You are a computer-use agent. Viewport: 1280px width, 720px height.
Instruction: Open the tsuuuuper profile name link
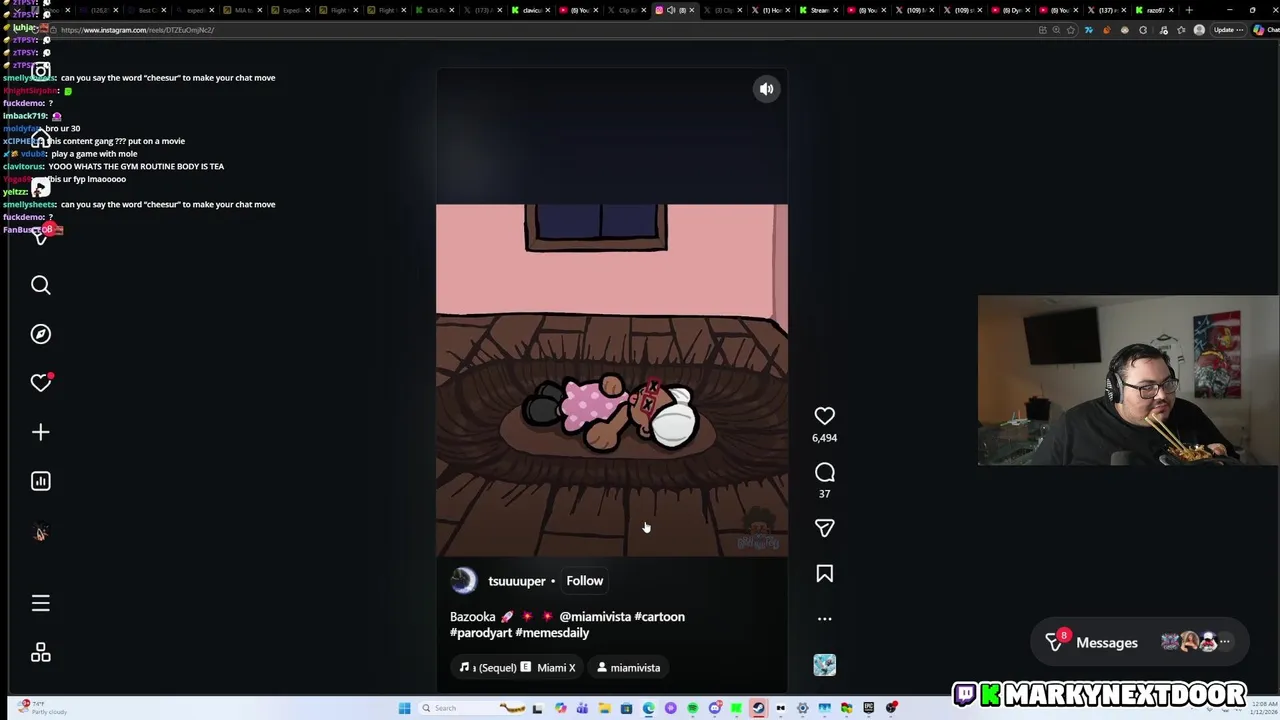click(516, 581)
